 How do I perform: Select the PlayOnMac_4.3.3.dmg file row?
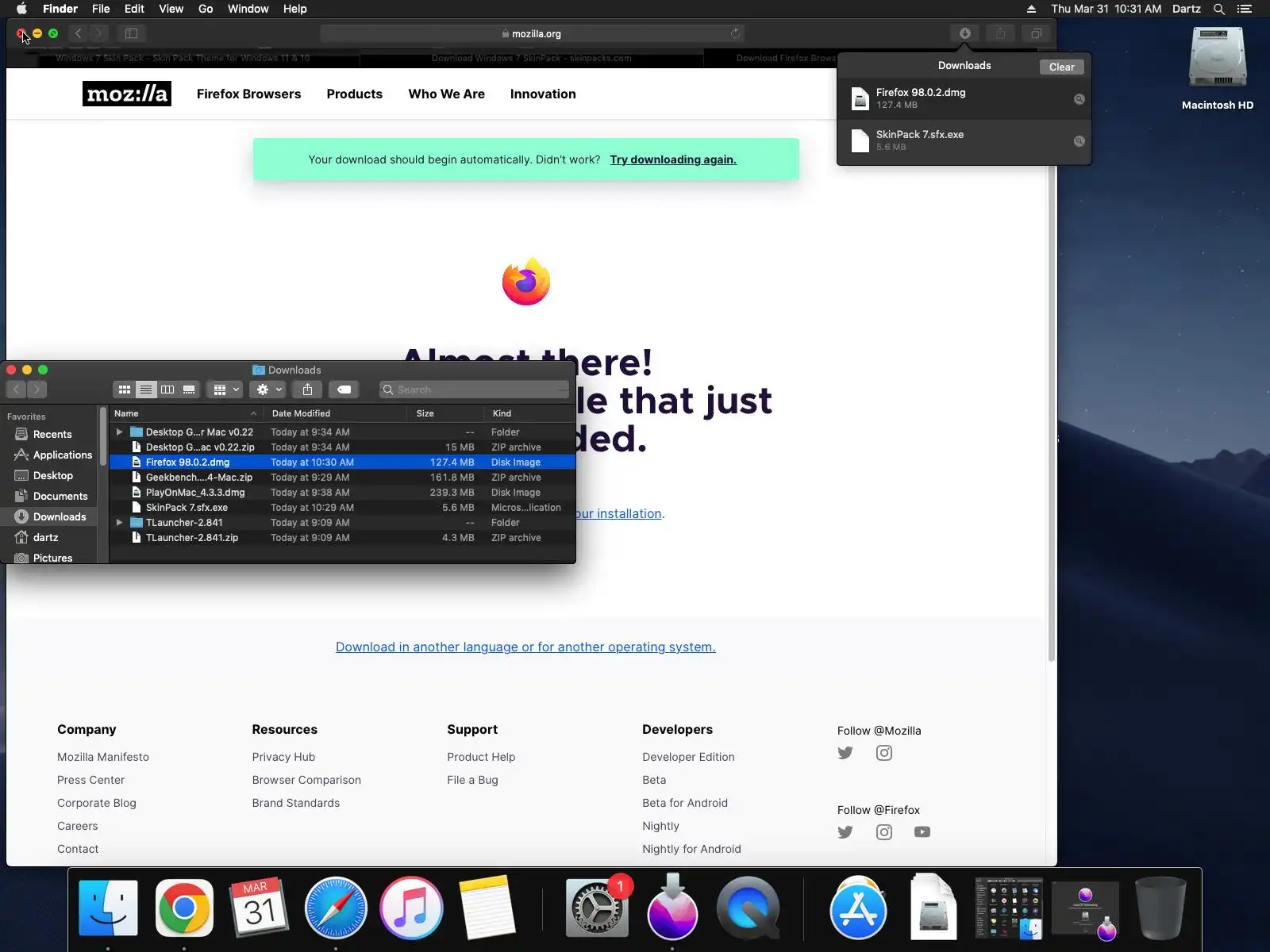point(342,493)
